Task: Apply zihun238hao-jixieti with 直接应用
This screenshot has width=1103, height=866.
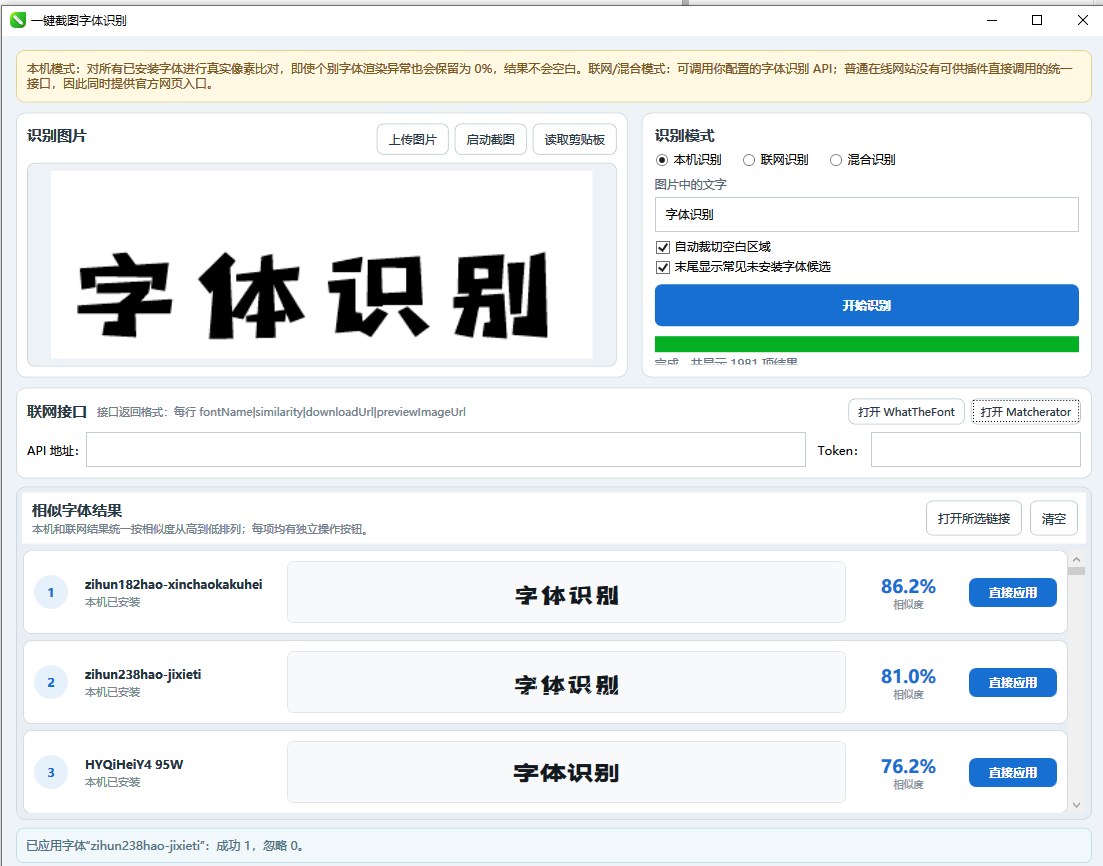Action: [x=1012, y=682]
